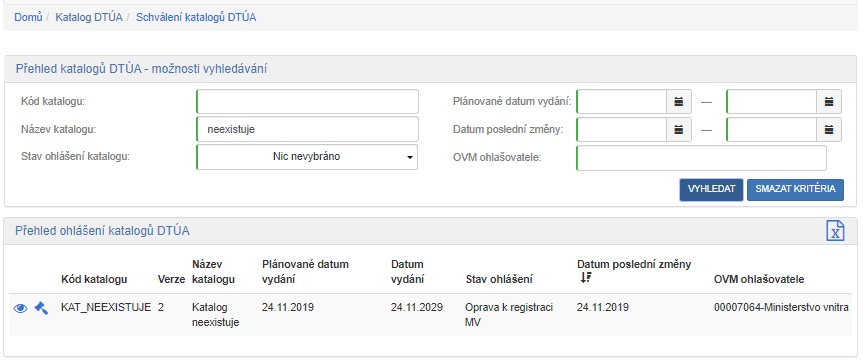Select the Katalog neexistuje name cell
Image resolution: width=863 pixels, height=361 pixels.
coord(216,315)
